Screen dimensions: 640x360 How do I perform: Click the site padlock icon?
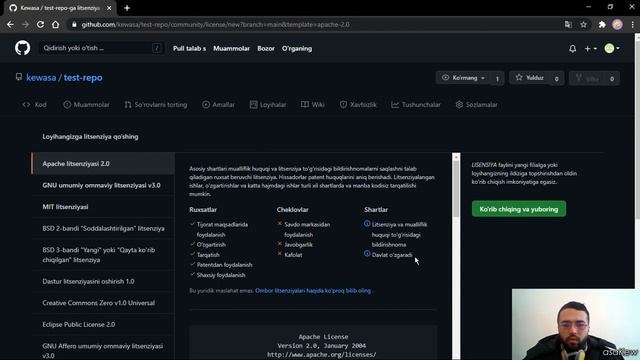tap(74, 24)
